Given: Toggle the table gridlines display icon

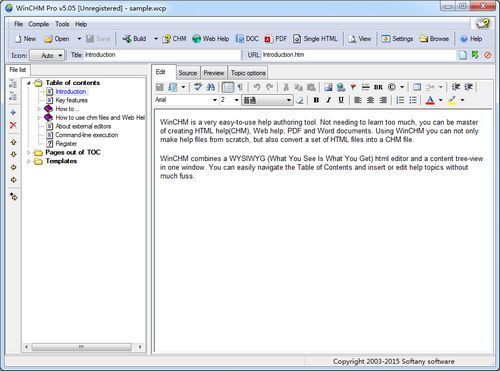Looking at the screenshot, I should pos(228,87).
